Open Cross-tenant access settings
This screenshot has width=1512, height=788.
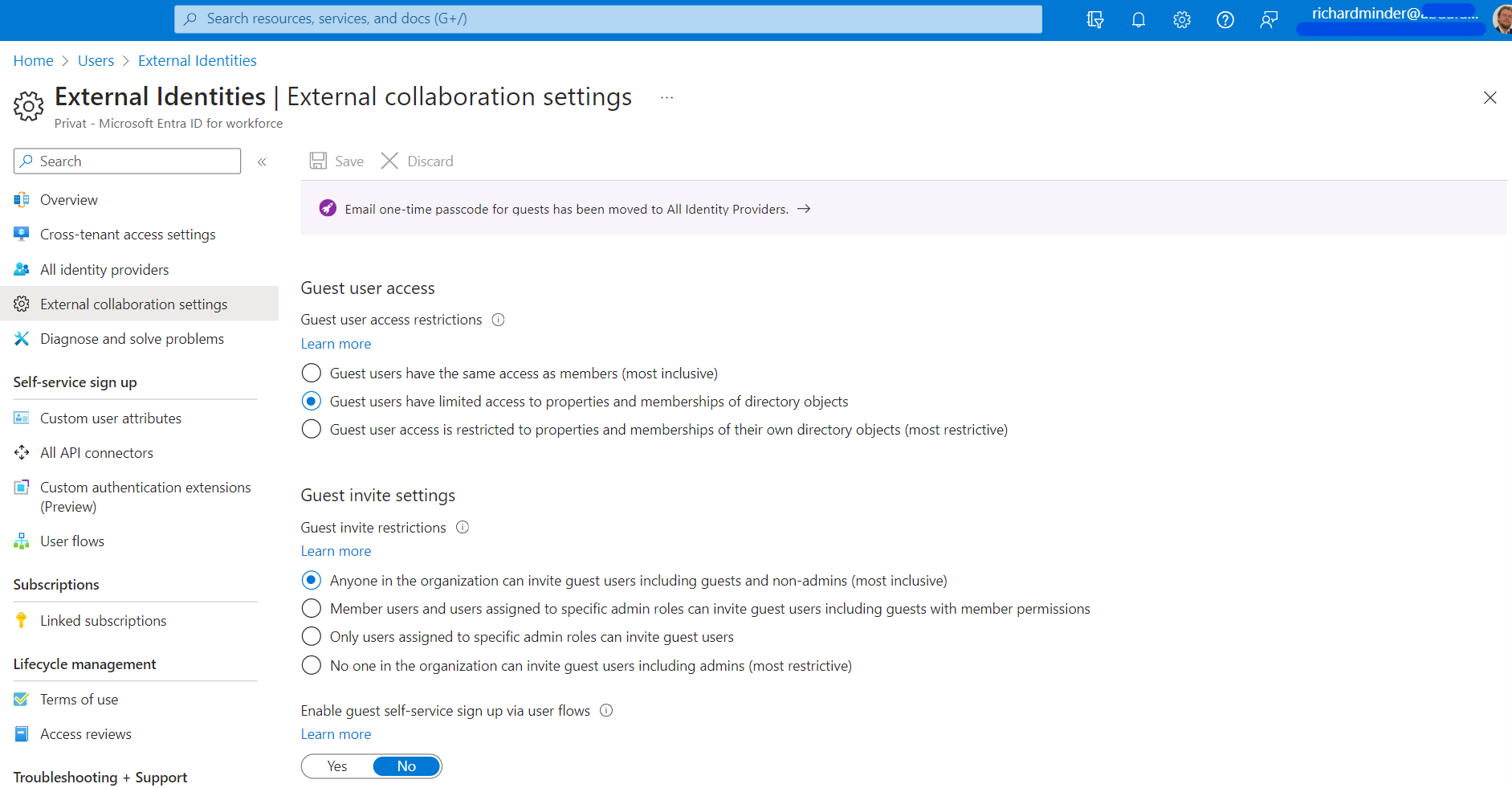tap(128, 235)
